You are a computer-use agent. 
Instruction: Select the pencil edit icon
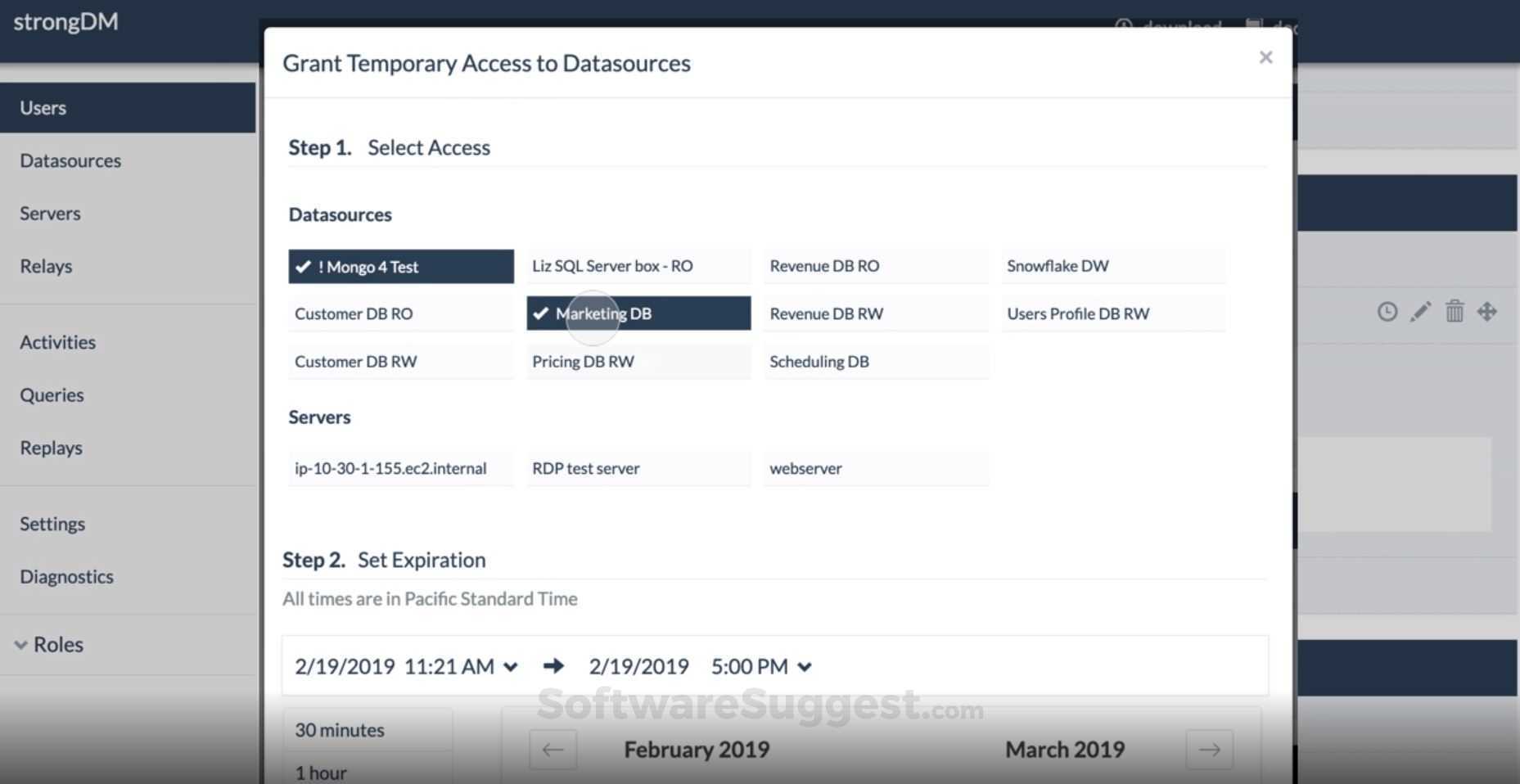pyautogui.click(x=1420, y=312)
